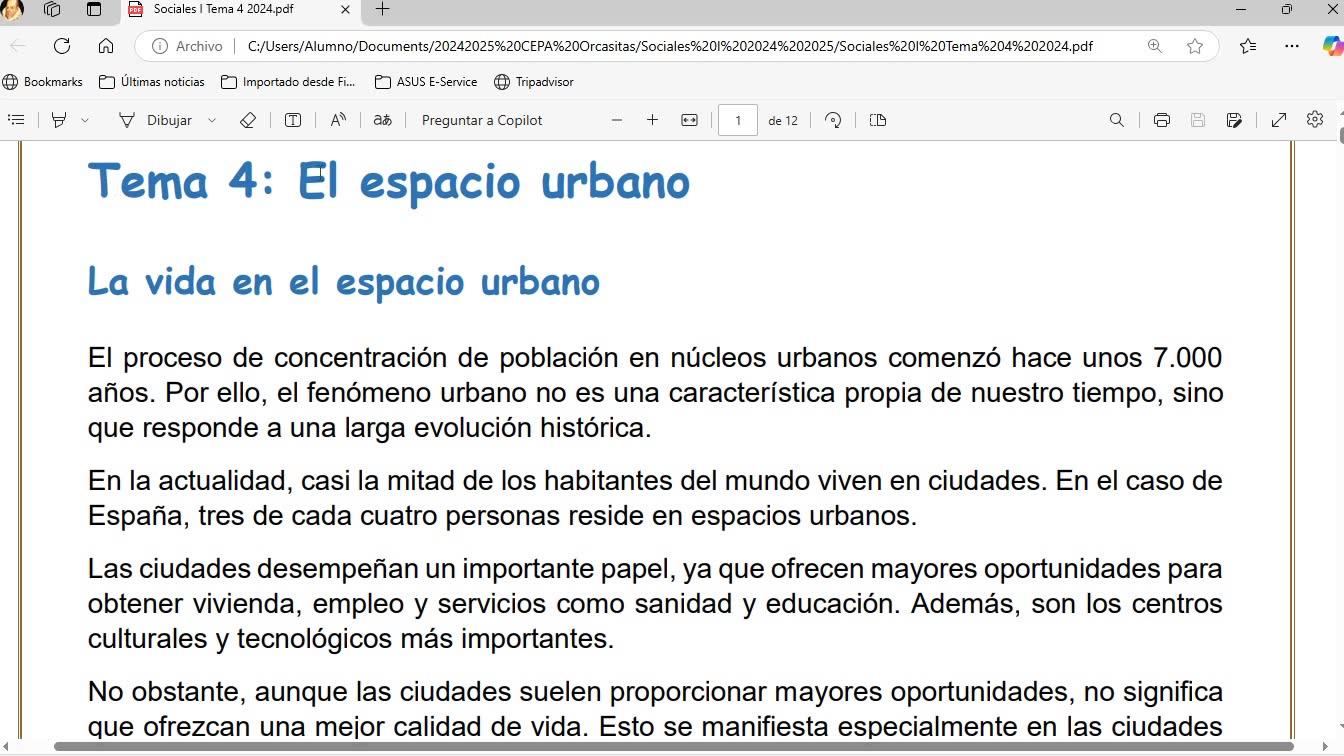
Task: Expand highlight color options arrow
Action: (85, 120)
